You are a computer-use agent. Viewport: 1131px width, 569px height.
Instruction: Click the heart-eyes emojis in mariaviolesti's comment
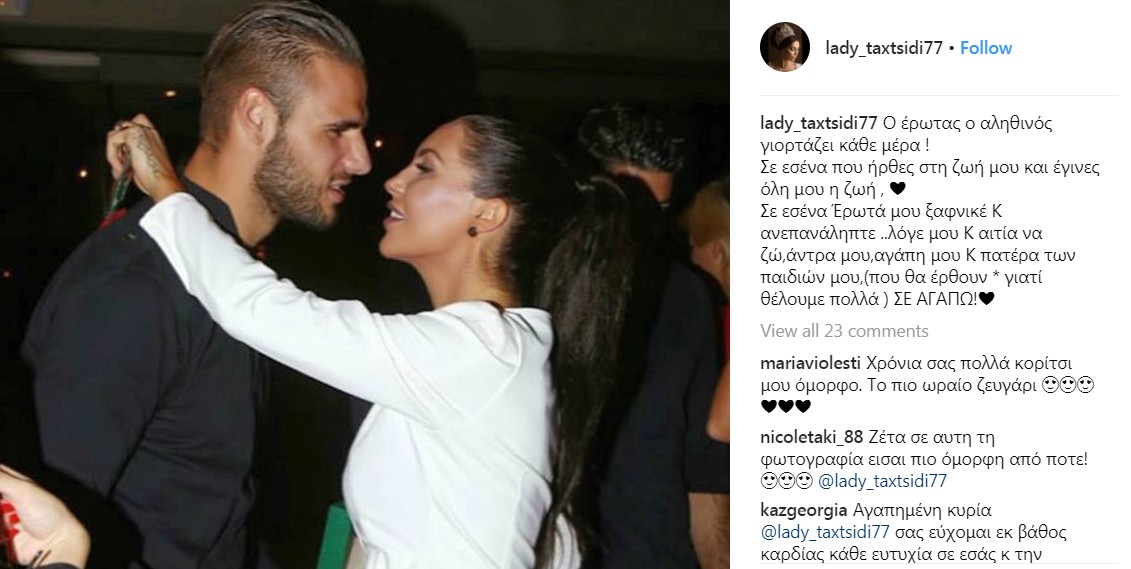(x=1070, y=385)
